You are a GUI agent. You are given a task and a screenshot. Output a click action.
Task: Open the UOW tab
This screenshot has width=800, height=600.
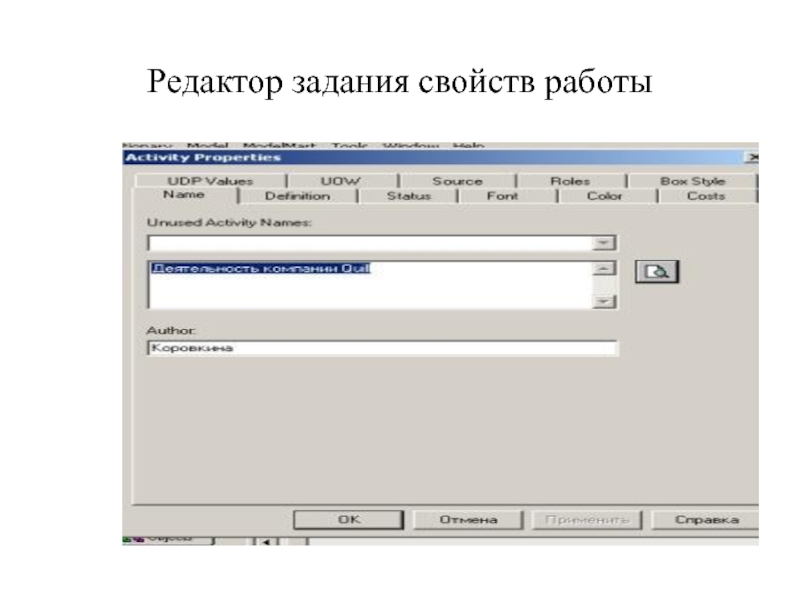[340, 181]
